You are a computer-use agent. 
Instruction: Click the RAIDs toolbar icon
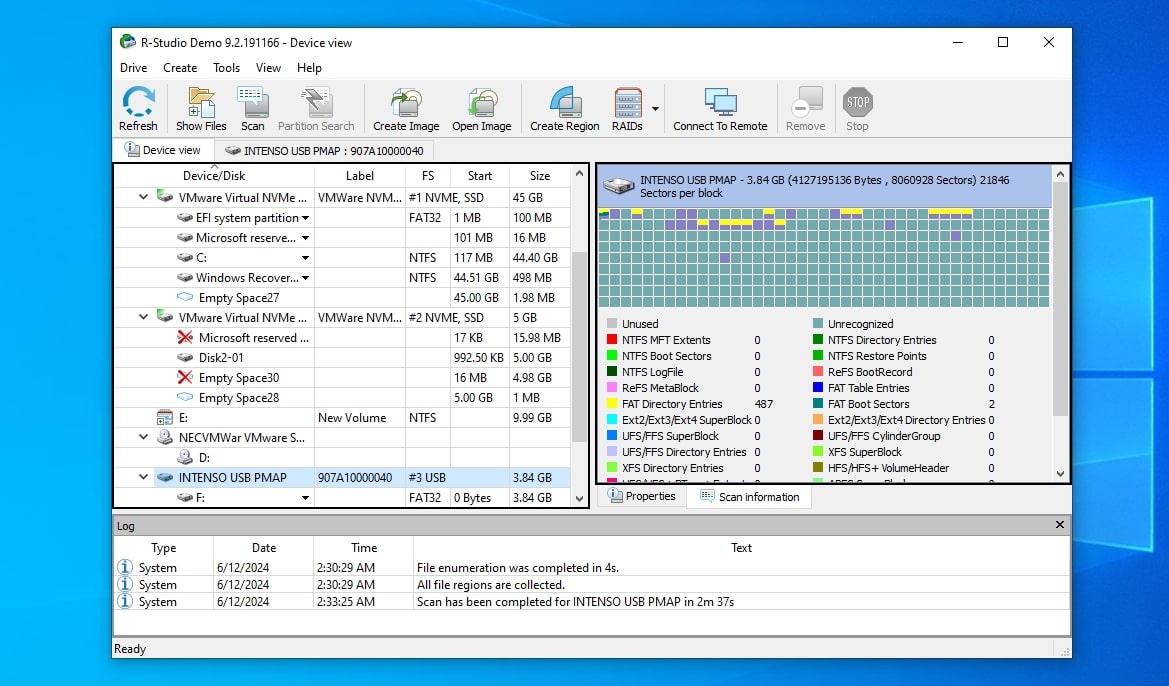(628, 102)
